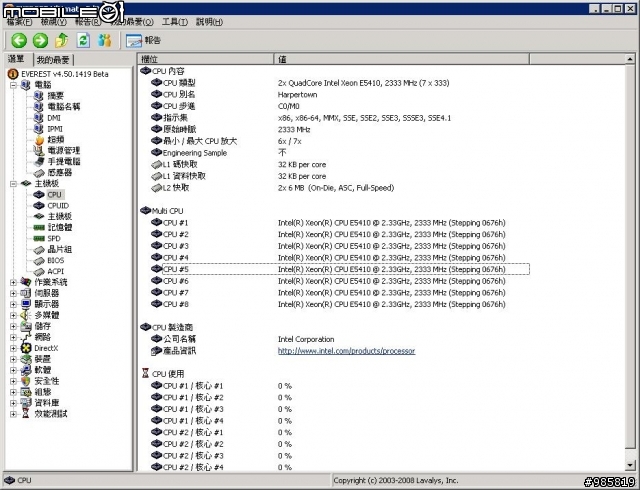
Task: Open the 說明 Help menu
Action: coord(209,22)
